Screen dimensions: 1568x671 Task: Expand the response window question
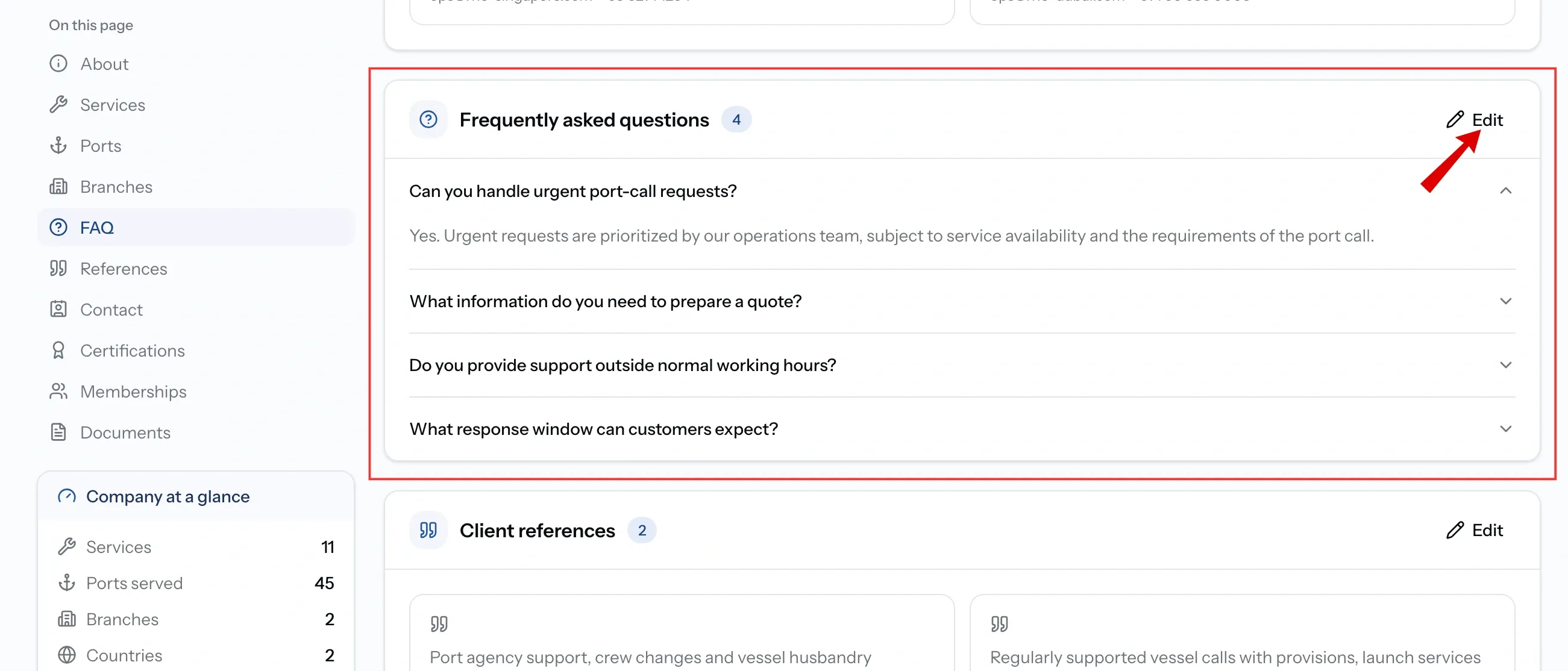[1505, 429]
